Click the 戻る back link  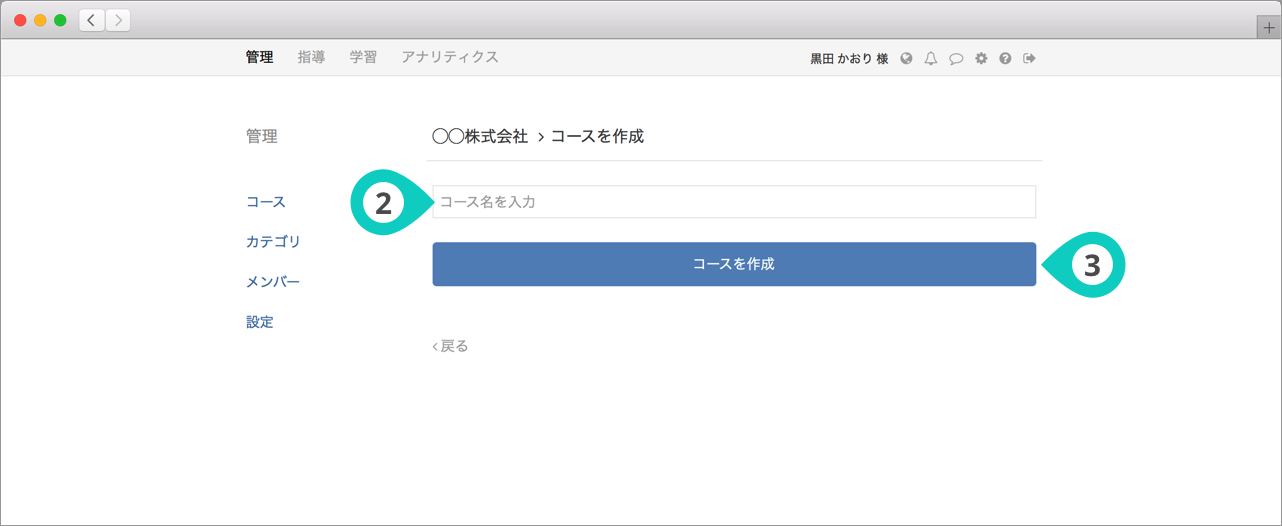(450, 346)
